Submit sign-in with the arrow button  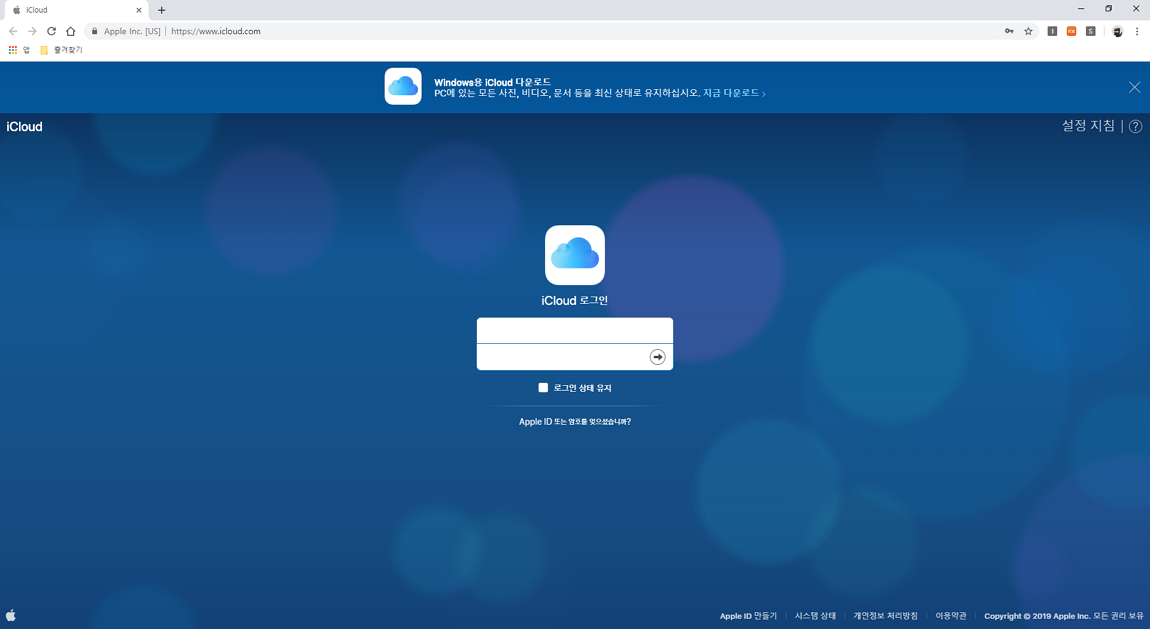tap(657, 357)
